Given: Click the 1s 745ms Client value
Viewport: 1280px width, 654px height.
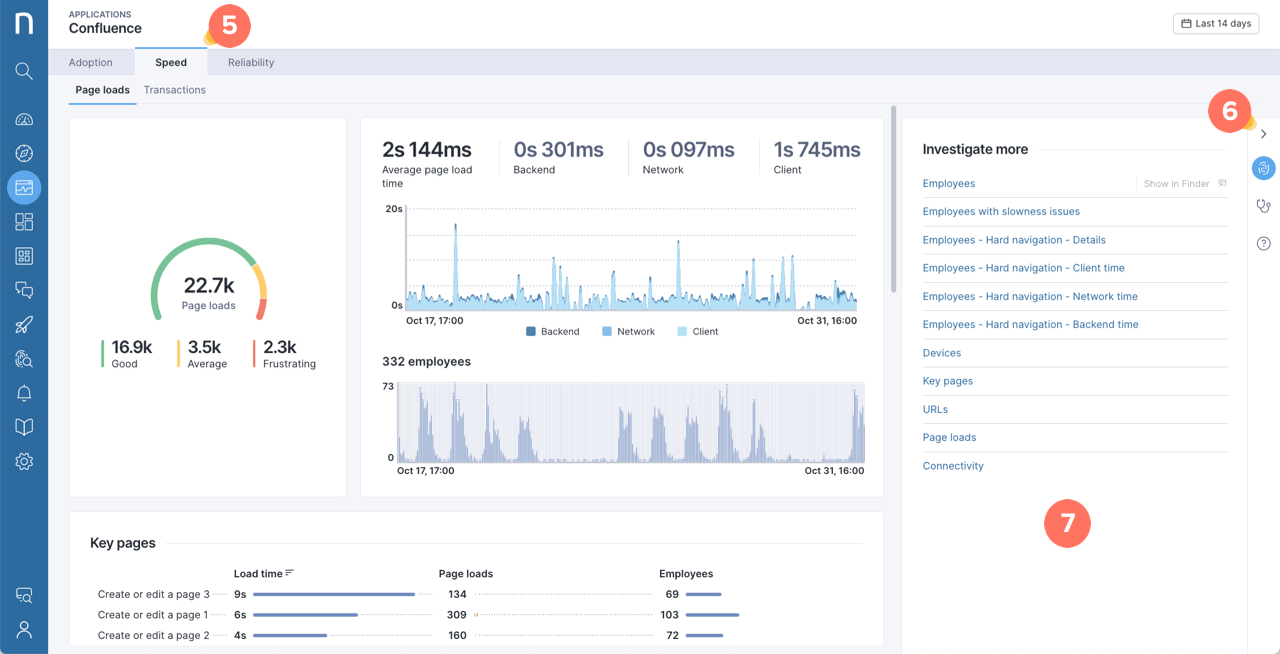Looking at the screenshot, I should [x=817, y=150].
